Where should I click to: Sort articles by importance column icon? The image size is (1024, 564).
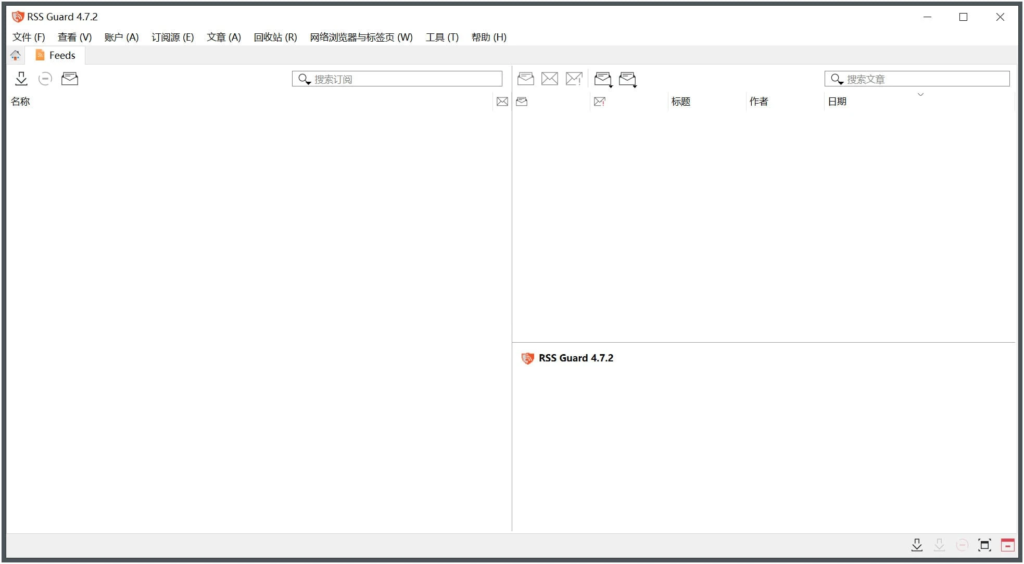600,101
